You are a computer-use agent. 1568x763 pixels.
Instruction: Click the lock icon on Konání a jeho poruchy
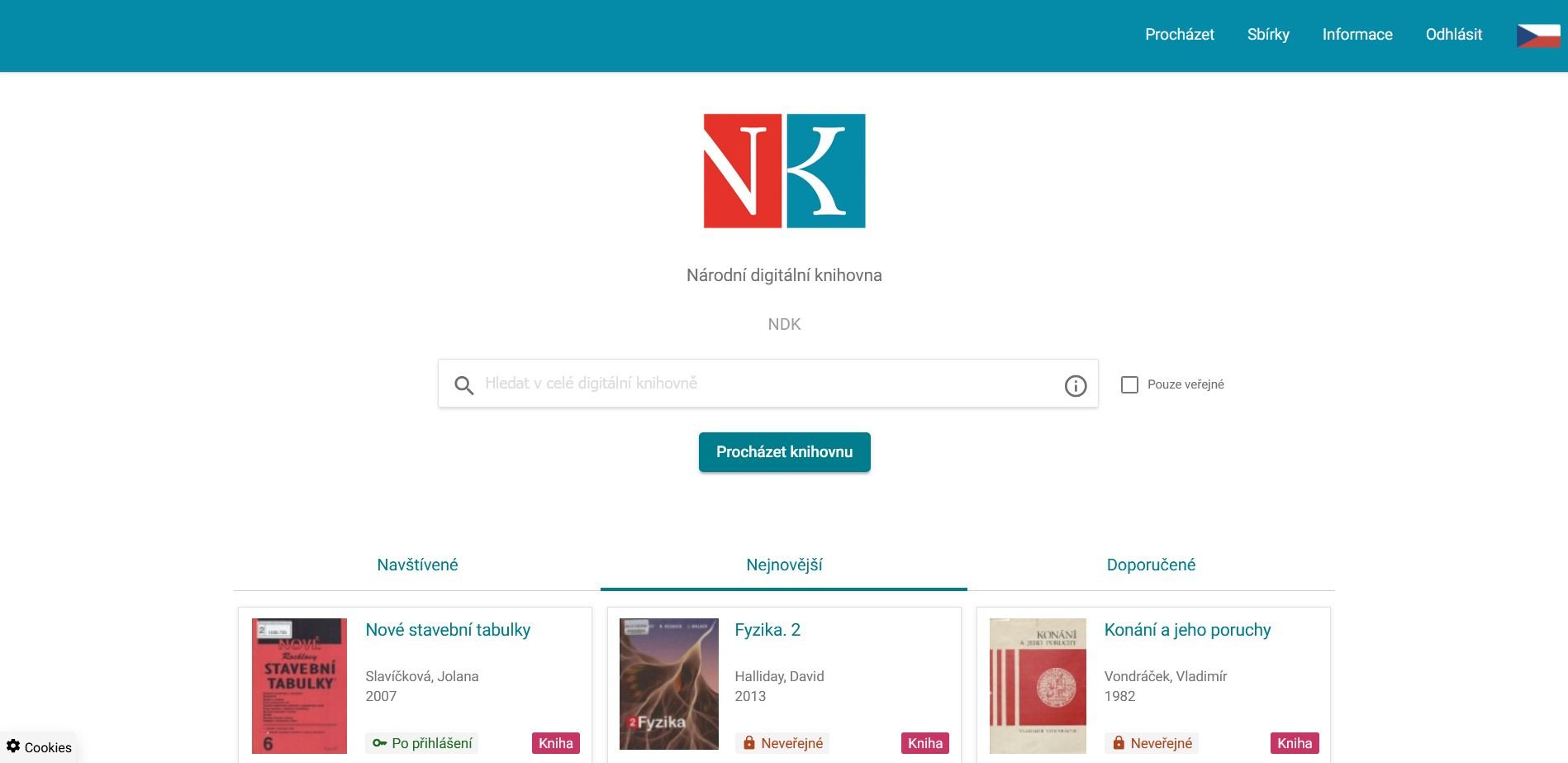point(1119,743)
